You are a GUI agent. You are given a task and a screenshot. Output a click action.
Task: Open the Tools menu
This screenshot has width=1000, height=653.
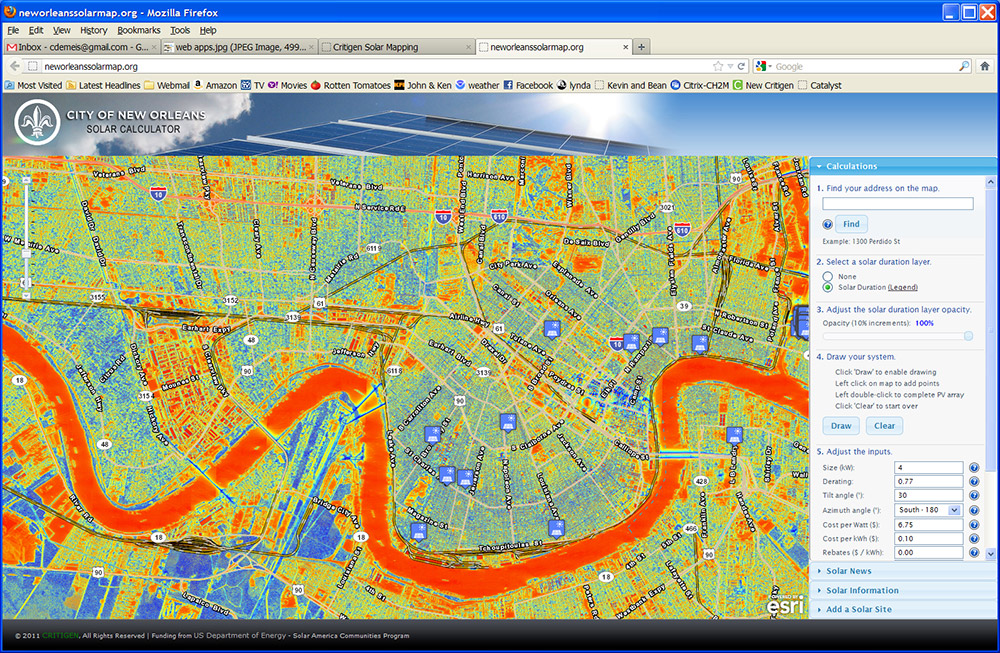180,30
